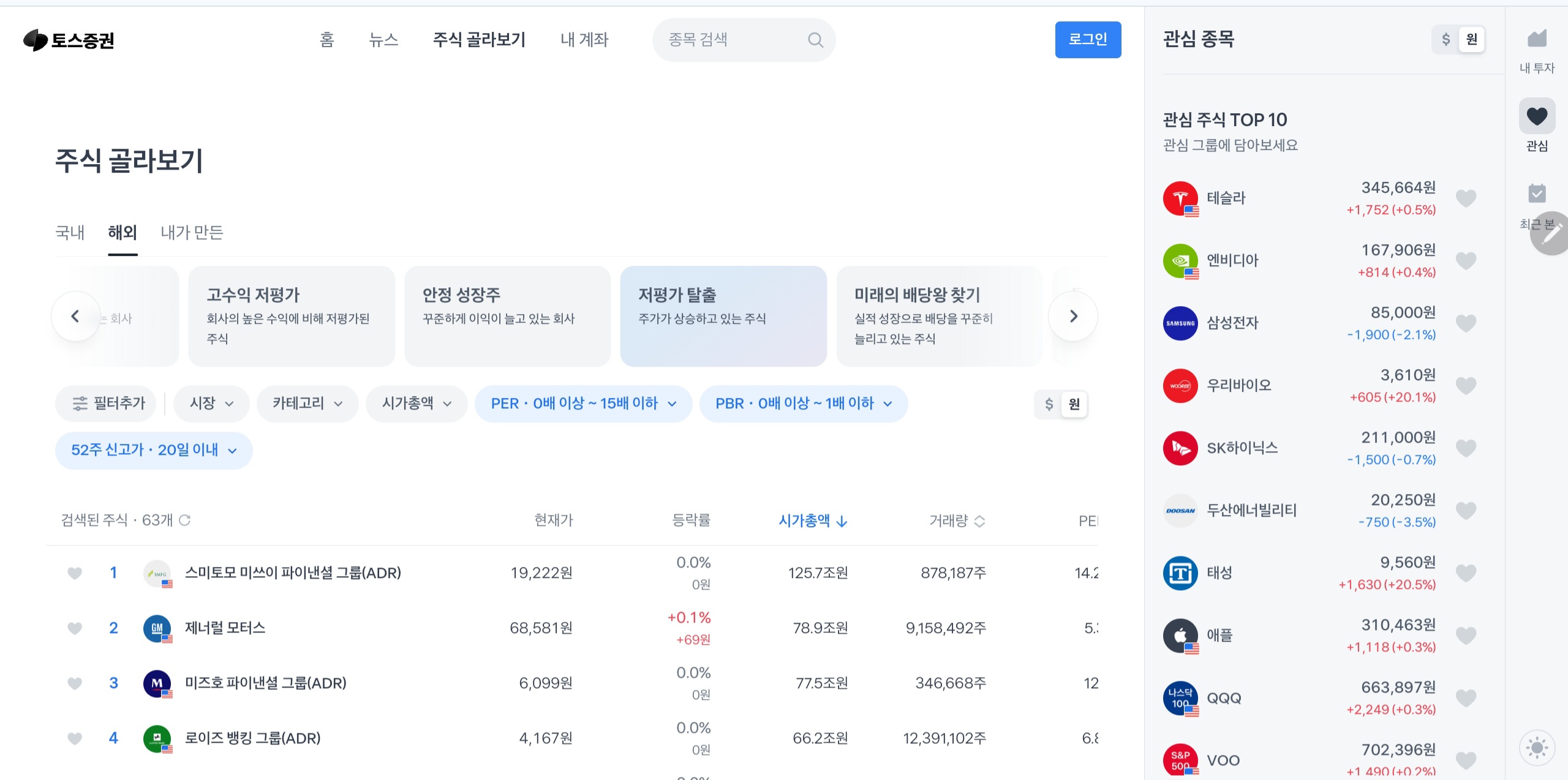This screenshot has width=1568, height=780.
Task: Open the 카테고리 filter dropdown
Action: point(307,403)
